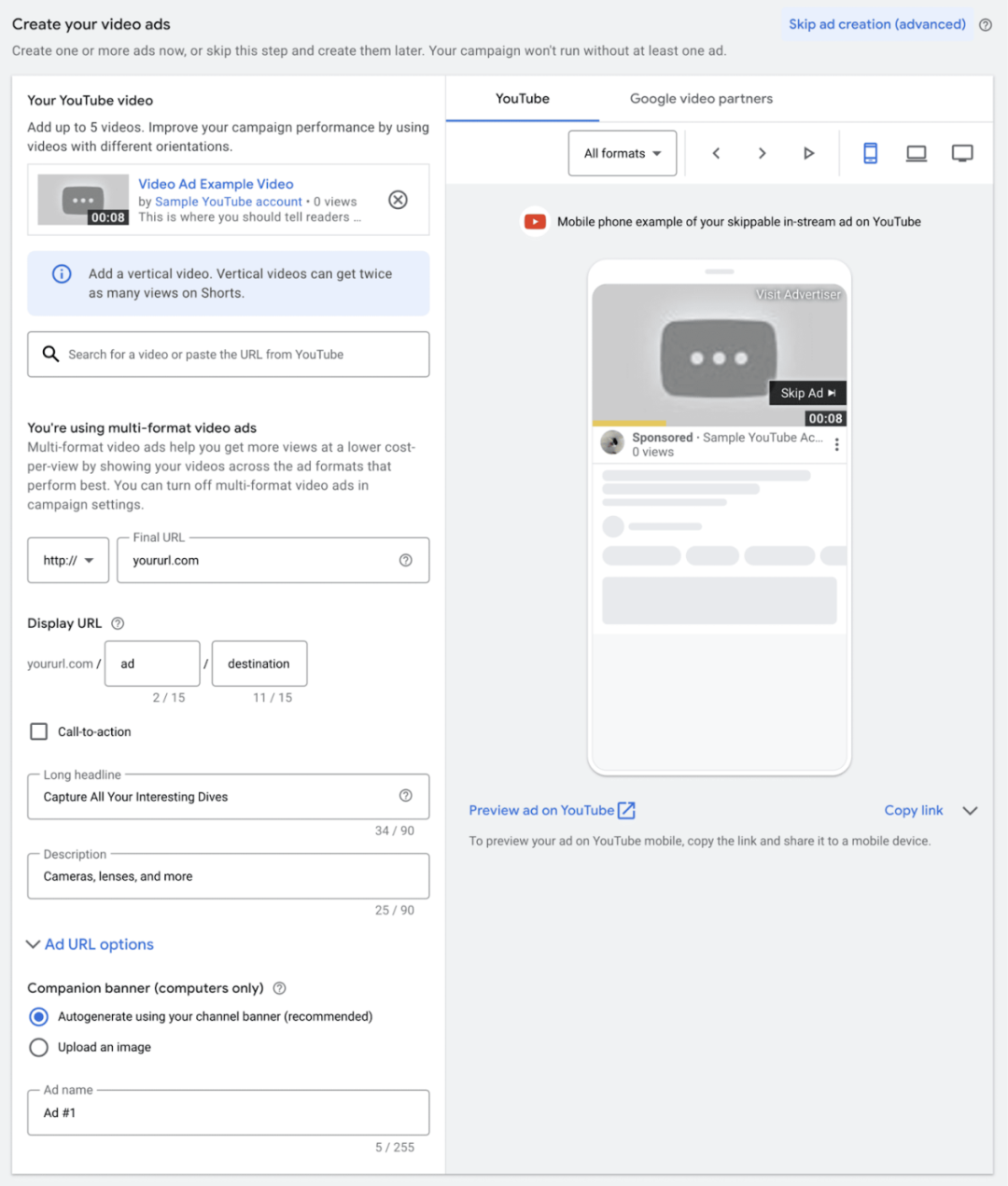Select Upload an image for companion banner
The width and height of the screenshot is (1008, 1186).
click(38, 1047)
